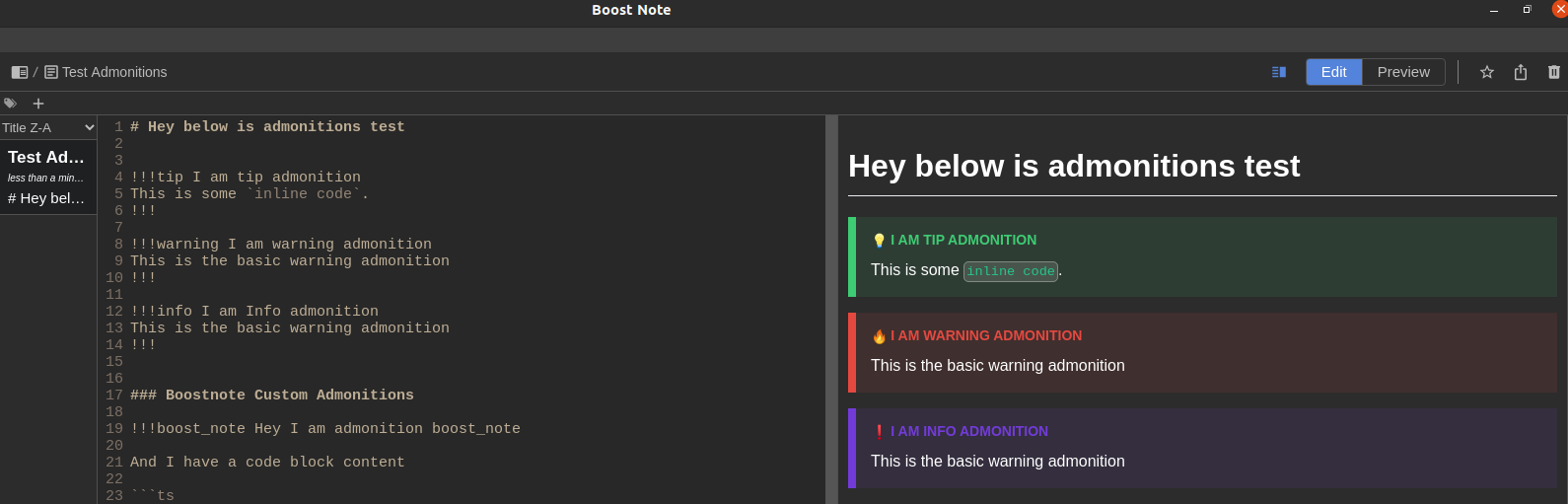
Task: Click Test Admonitions breadcrumb title
Action: point(114,72)
